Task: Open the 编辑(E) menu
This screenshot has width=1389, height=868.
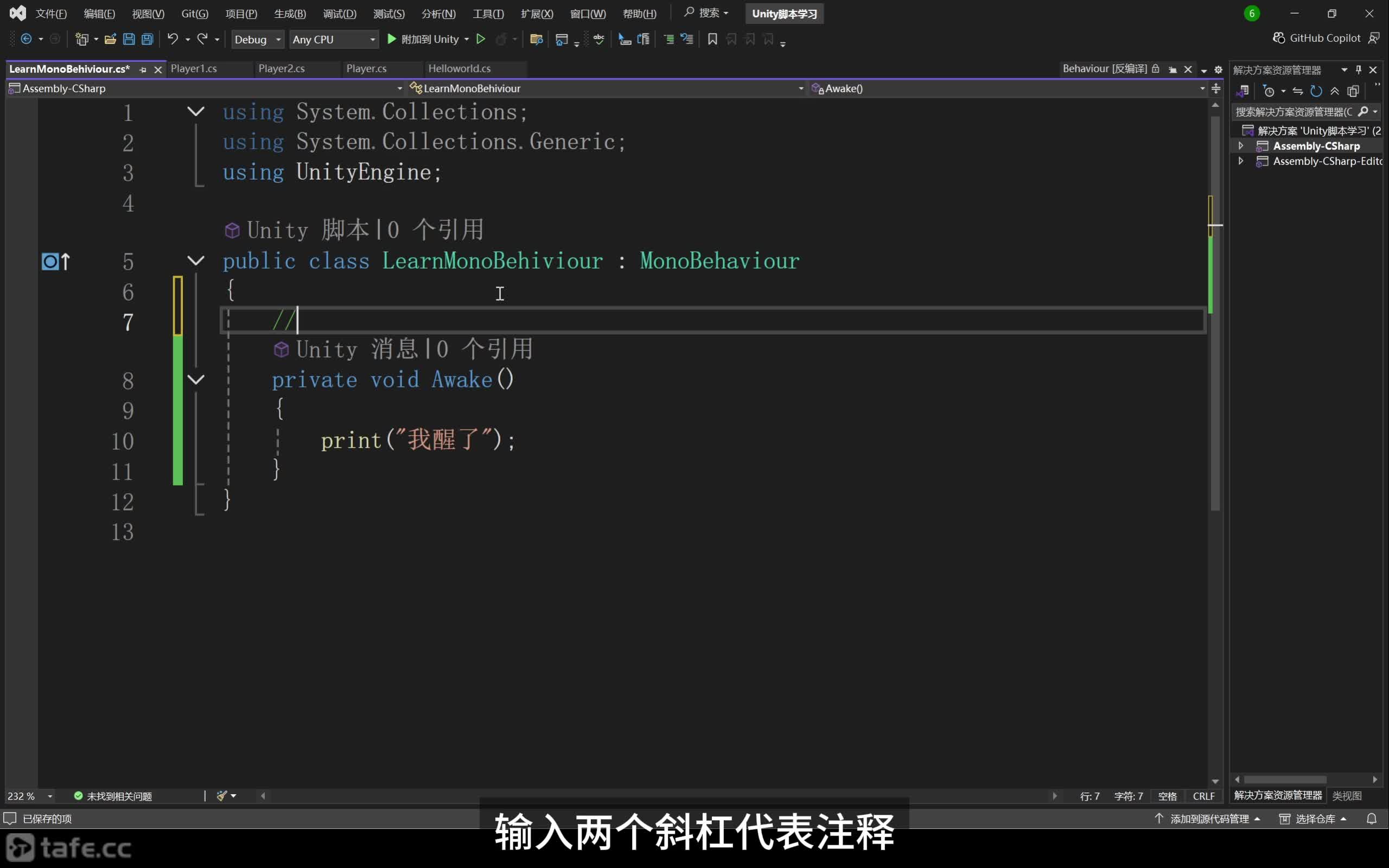Action: pos(99,13)
